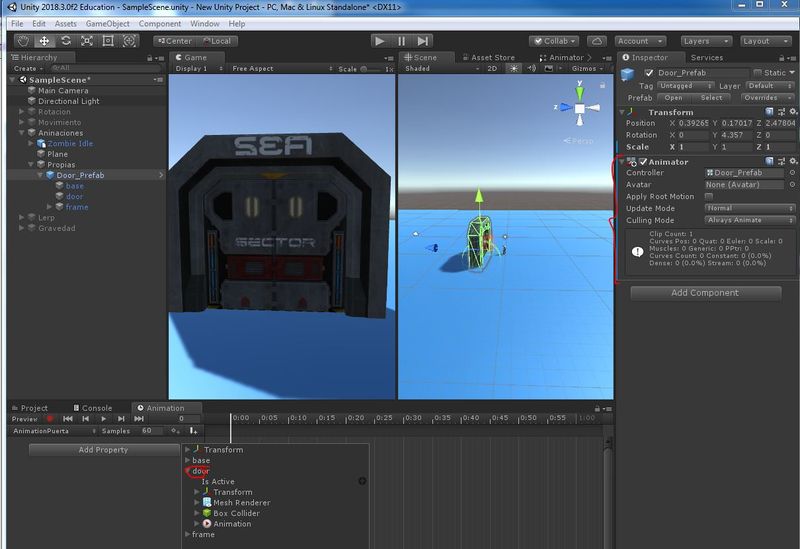Switch to the Console tab
This screenshot has width=800, height=549.
coord(92,408)
